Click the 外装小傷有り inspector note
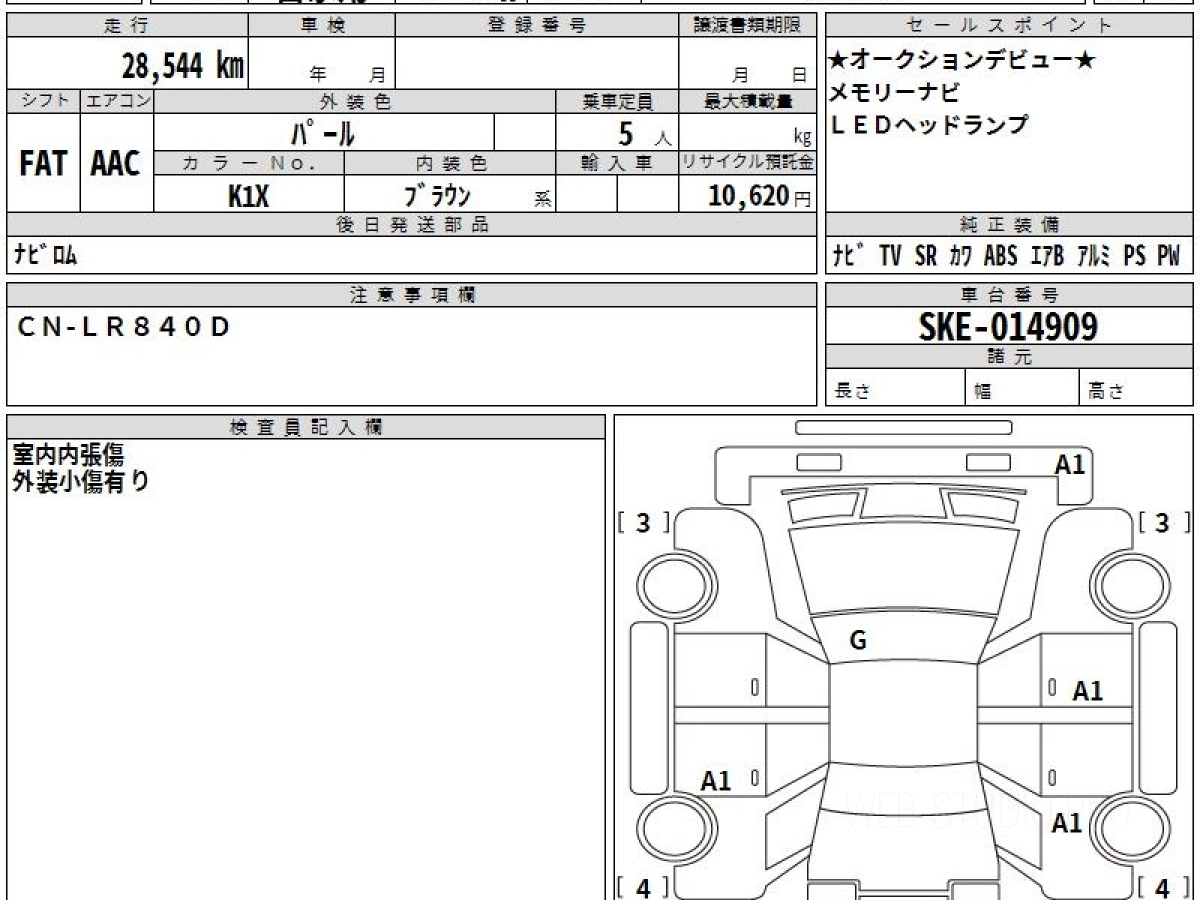1200x900 pixels. tap(81, 481)
